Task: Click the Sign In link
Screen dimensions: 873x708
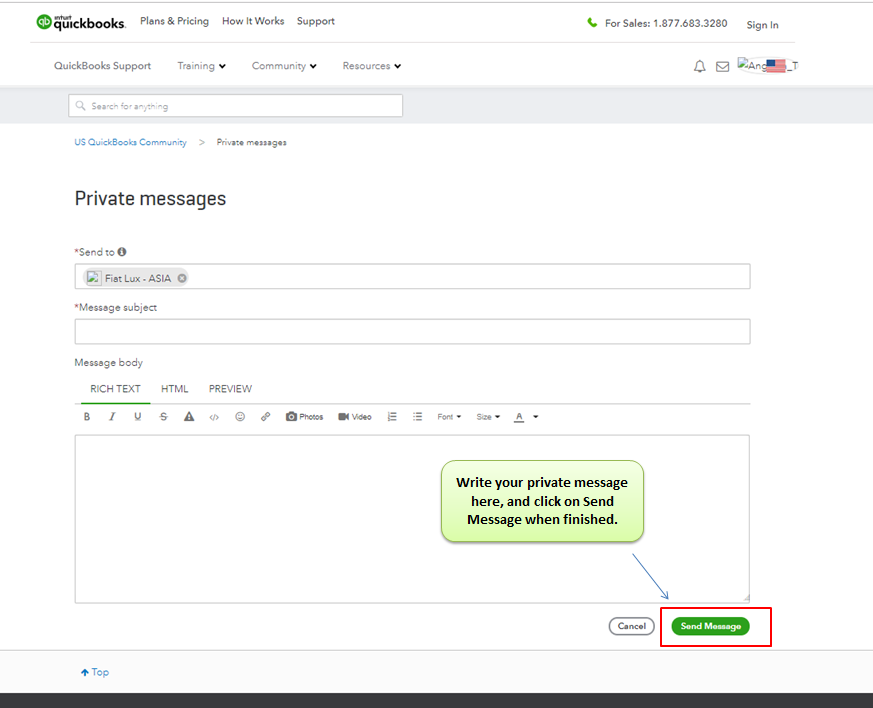Action: 762,25
